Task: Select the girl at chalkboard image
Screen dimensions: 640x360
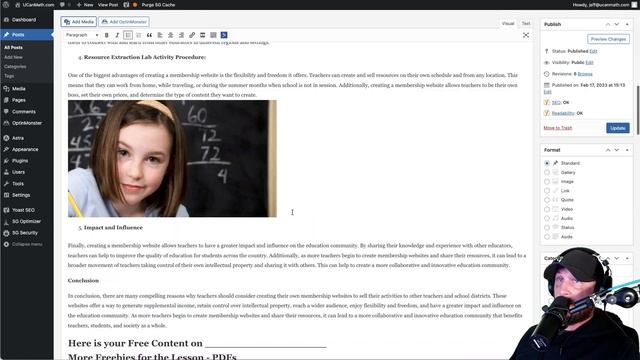Action: click(x=172, y=159)
